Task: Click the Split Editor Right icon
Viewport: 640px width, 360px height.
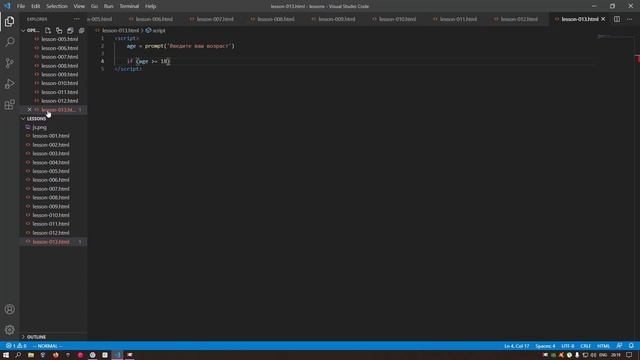Action: (617, 19)
